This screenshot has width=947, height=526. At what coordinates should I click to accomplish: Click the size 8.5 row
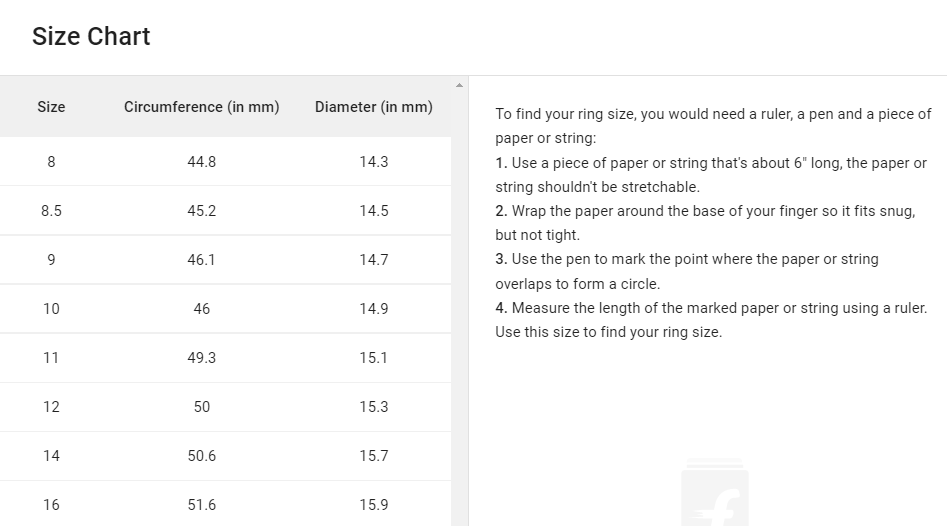(225, 210)
